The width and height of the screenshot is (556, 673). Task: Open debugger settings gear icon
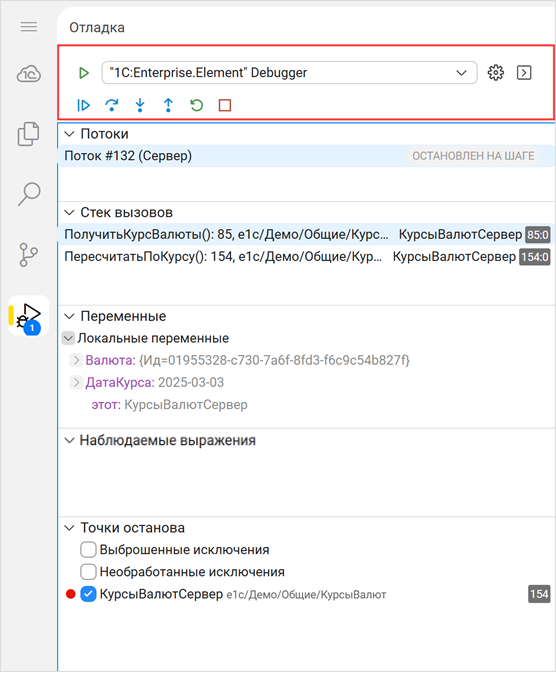coord(495,73)
